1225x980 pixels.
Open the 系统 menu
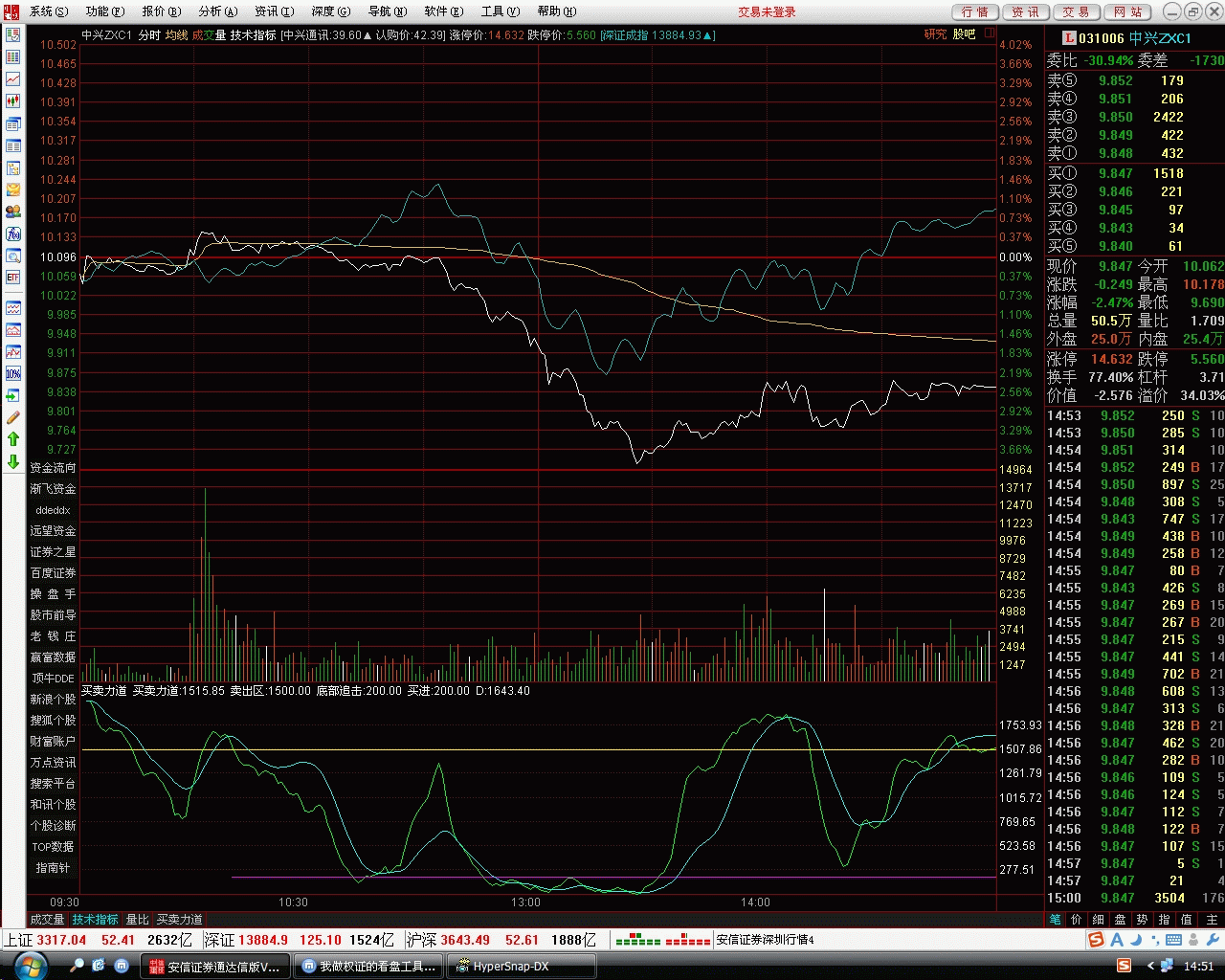(48, 11)
